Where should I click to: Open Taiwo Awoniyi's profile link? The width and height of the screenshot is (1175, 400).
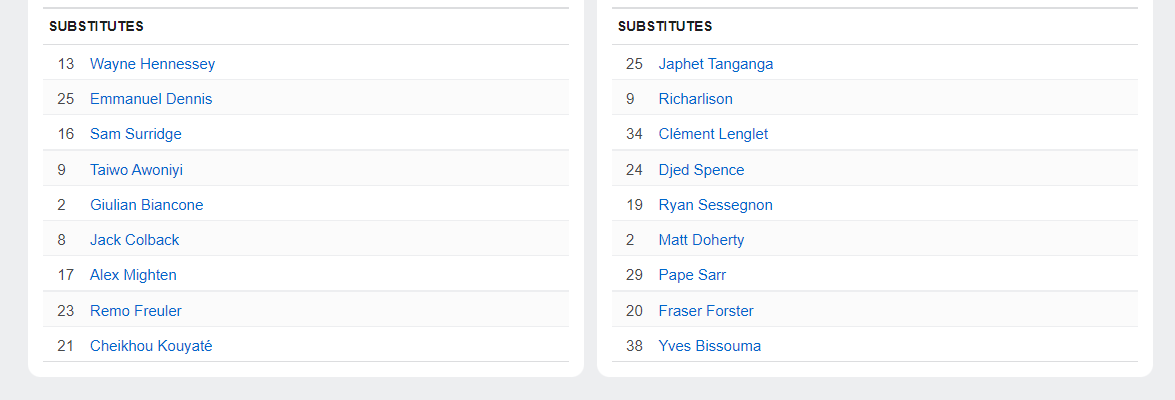click(x=136, y=170)
